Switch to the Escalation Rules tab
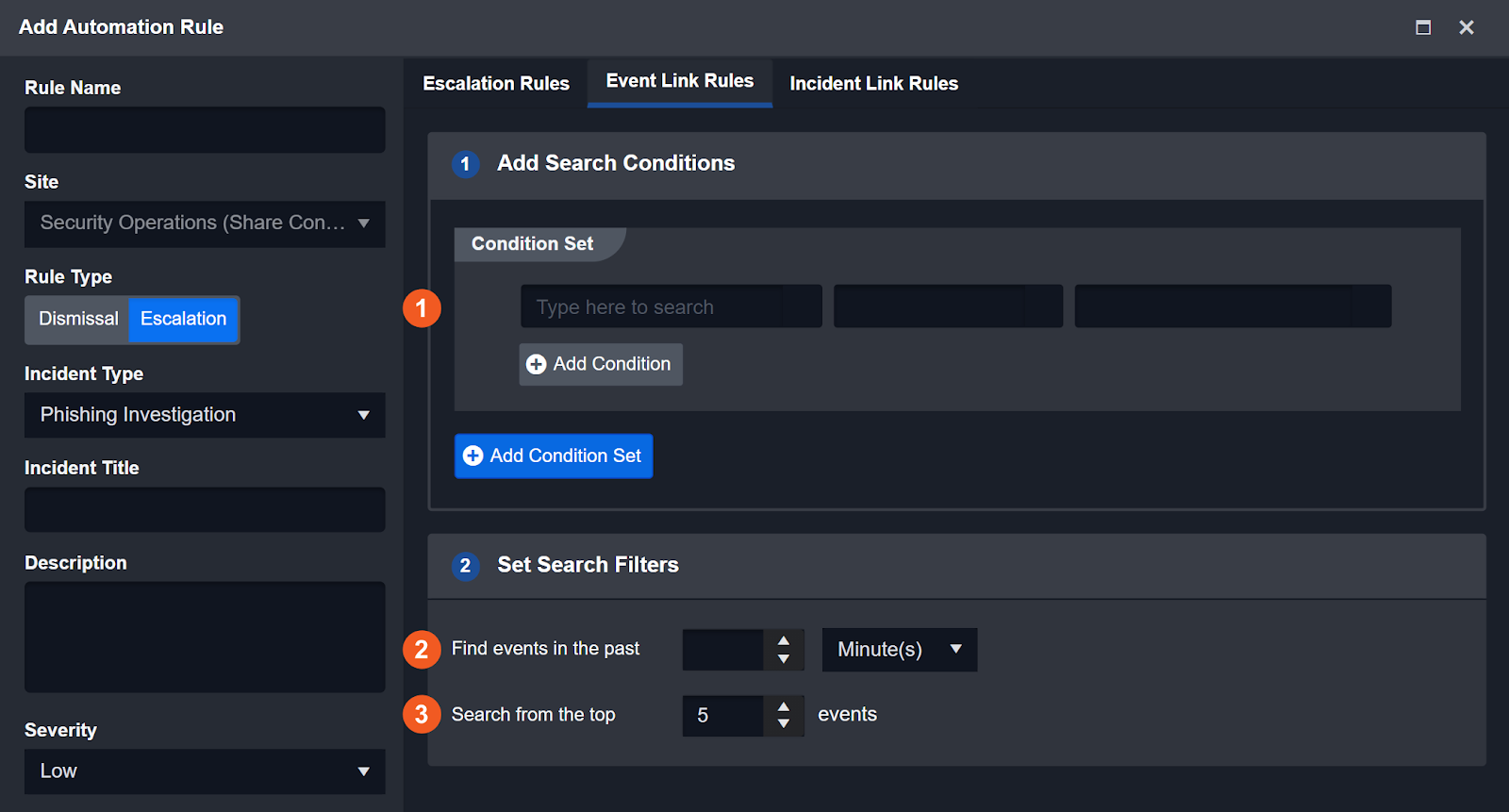The image size is (1509, 812). (x=496, y=84)
